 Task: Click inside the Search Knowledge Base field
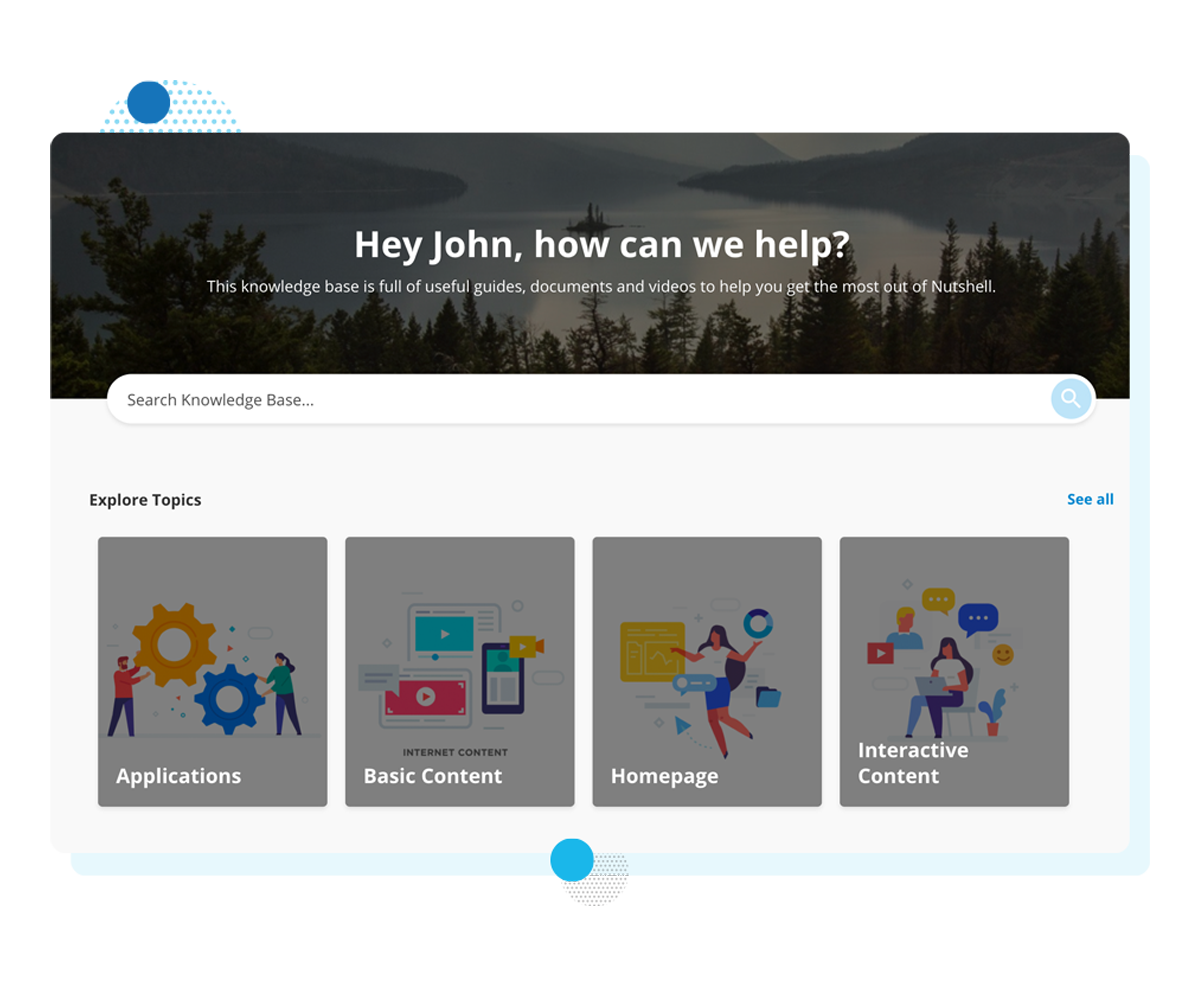pyautogui.click(x=400, y=399)
